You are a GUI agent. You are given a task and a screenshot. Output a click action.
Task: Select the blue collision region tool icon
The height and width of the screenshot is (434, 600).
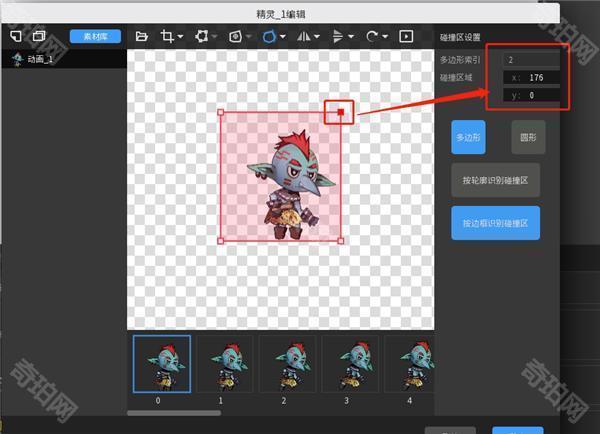(x=269, y=37)
